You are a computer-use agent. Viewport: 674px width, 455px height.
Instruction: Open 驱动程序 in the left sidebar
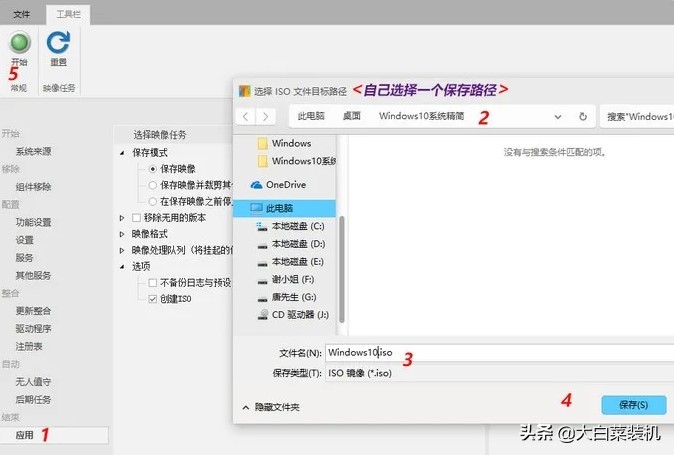[x=34, y=329]
